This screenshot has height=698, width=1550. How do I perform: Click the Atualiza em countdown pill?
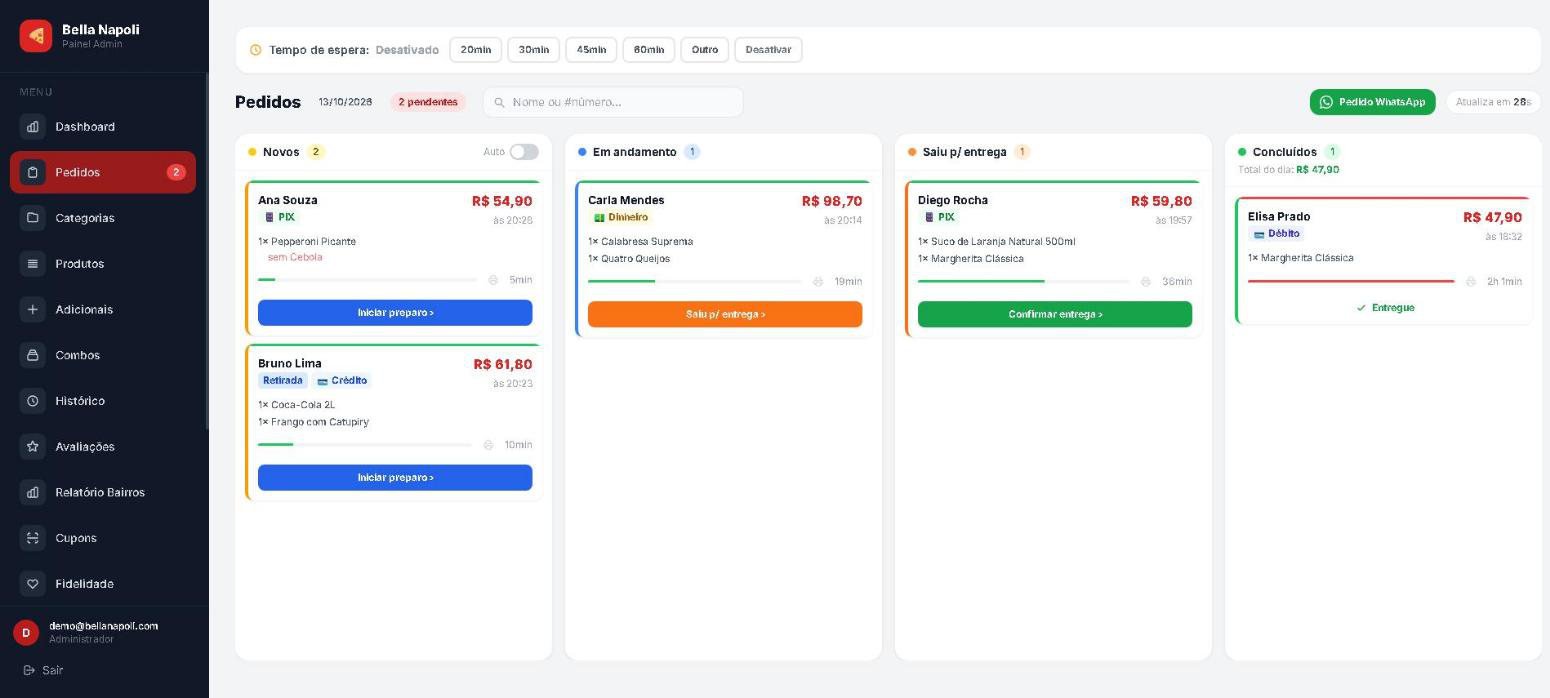[x=1493, y=102]
